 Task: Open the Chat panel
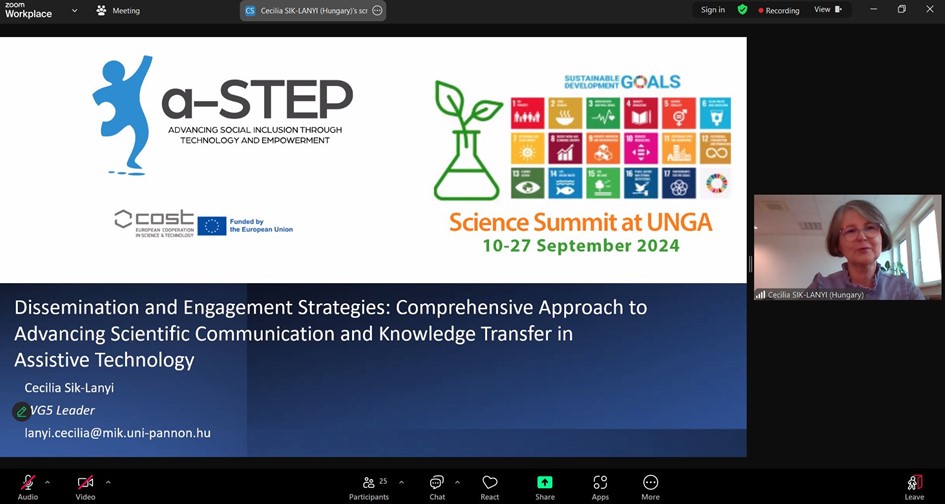click(x=437, y=487)
